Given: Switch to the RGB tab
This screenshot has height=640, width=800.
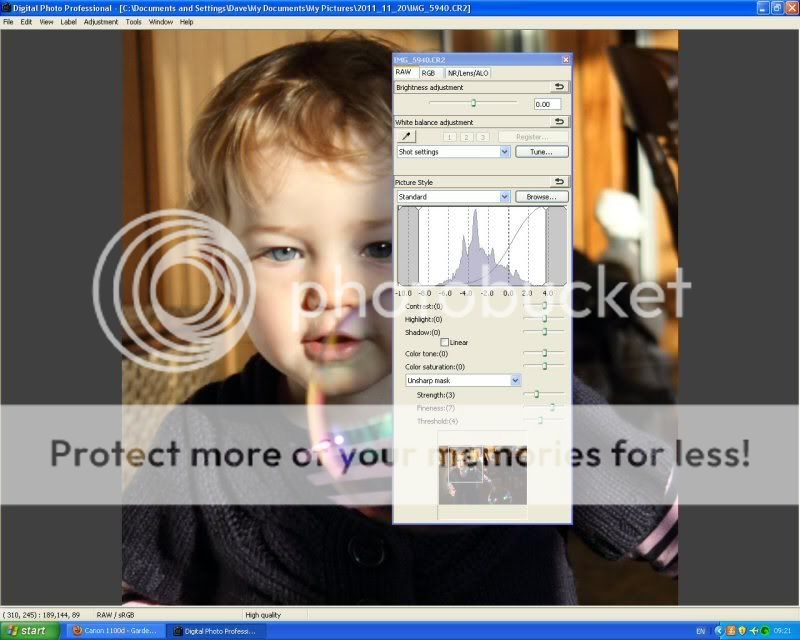Looking at the screenshot, I should pos(428,73).
